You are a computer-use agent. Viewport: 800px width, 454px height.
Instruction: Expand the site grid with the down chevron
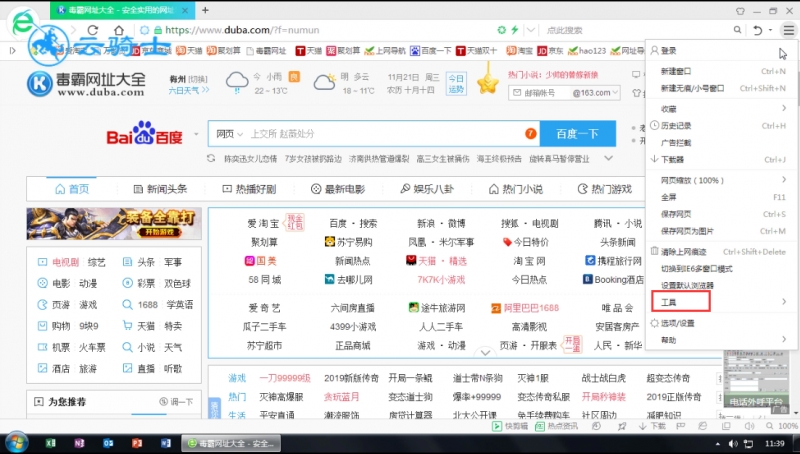[485, 352]
